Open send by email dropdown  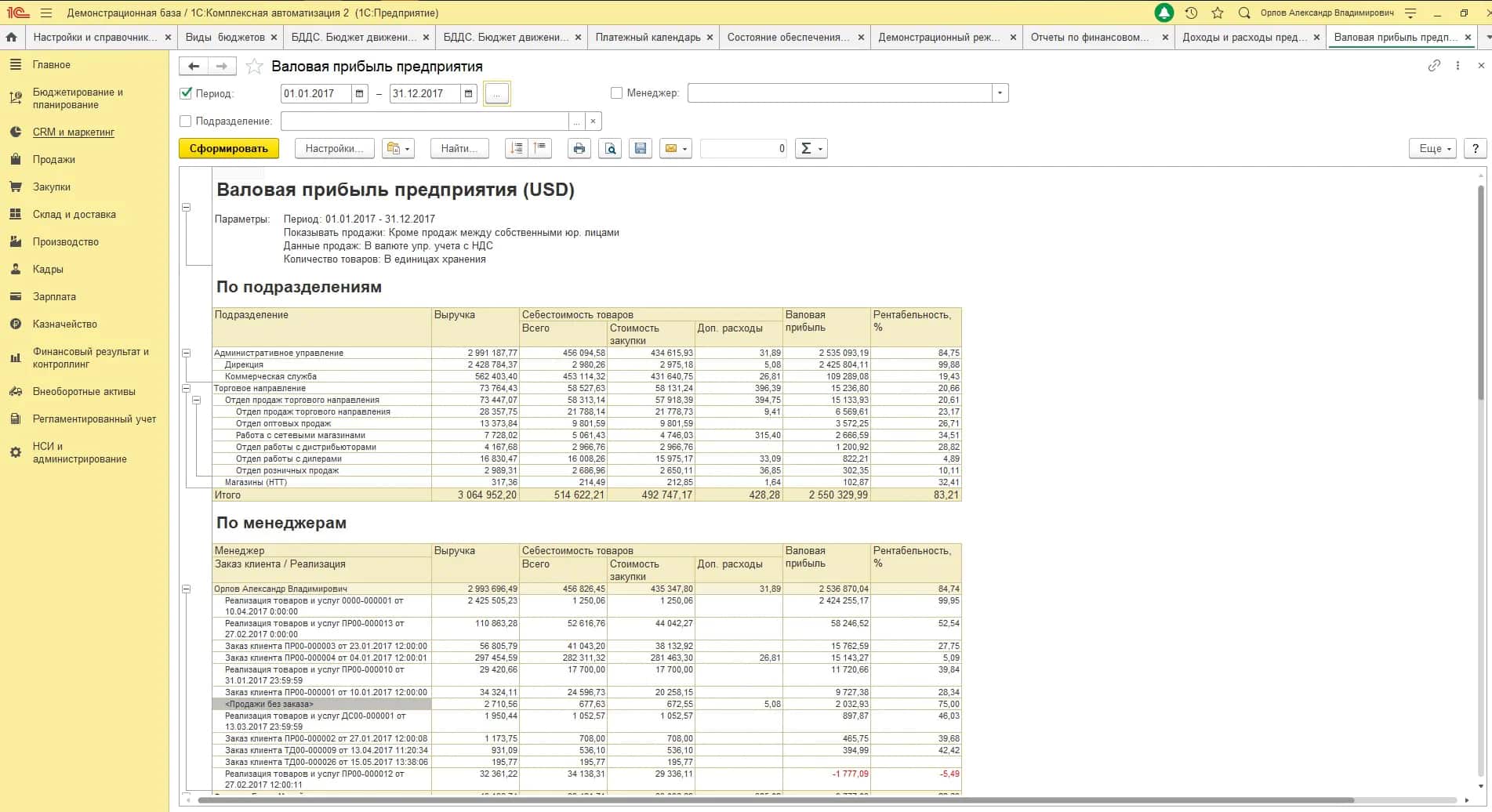[676, 148]
